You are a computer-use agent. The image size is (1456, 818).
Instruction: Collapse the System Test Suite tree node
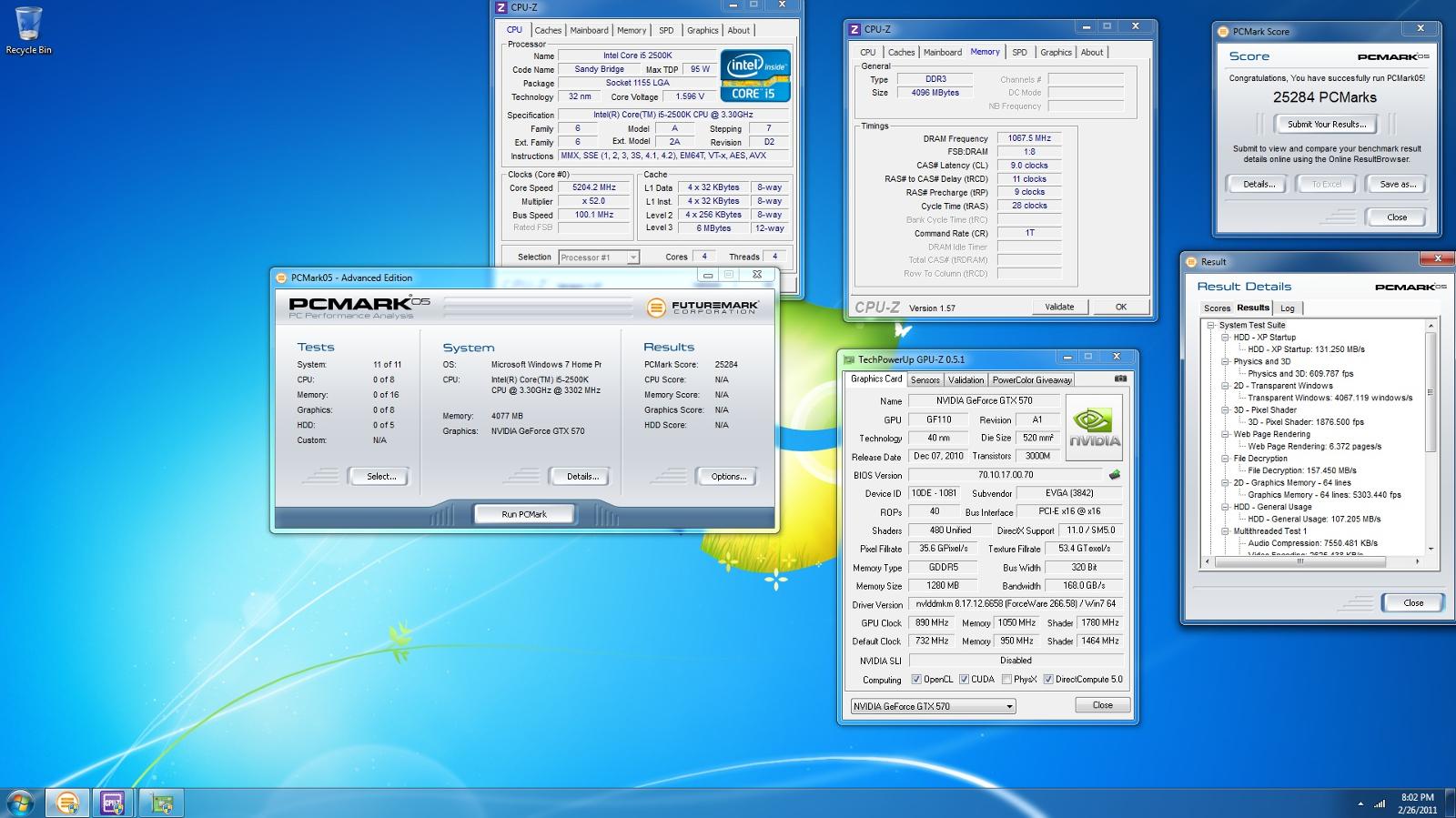1211,325
